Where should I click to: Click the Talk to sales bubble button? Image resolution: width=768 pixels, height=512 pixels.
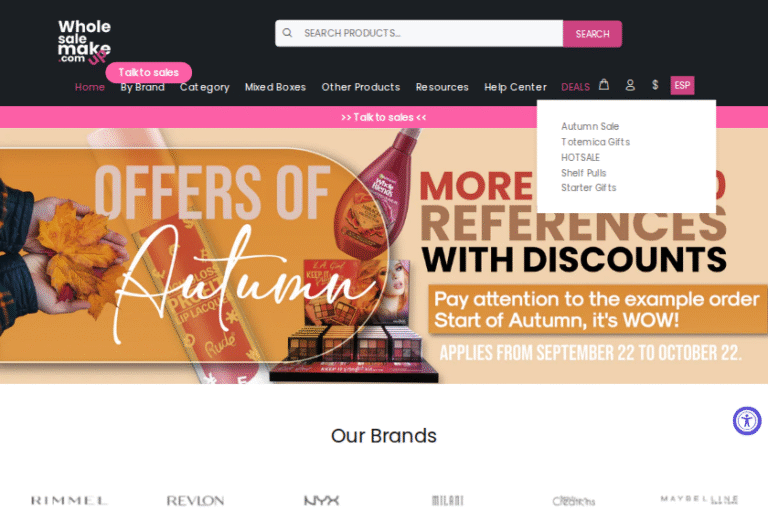pos(148,73)
